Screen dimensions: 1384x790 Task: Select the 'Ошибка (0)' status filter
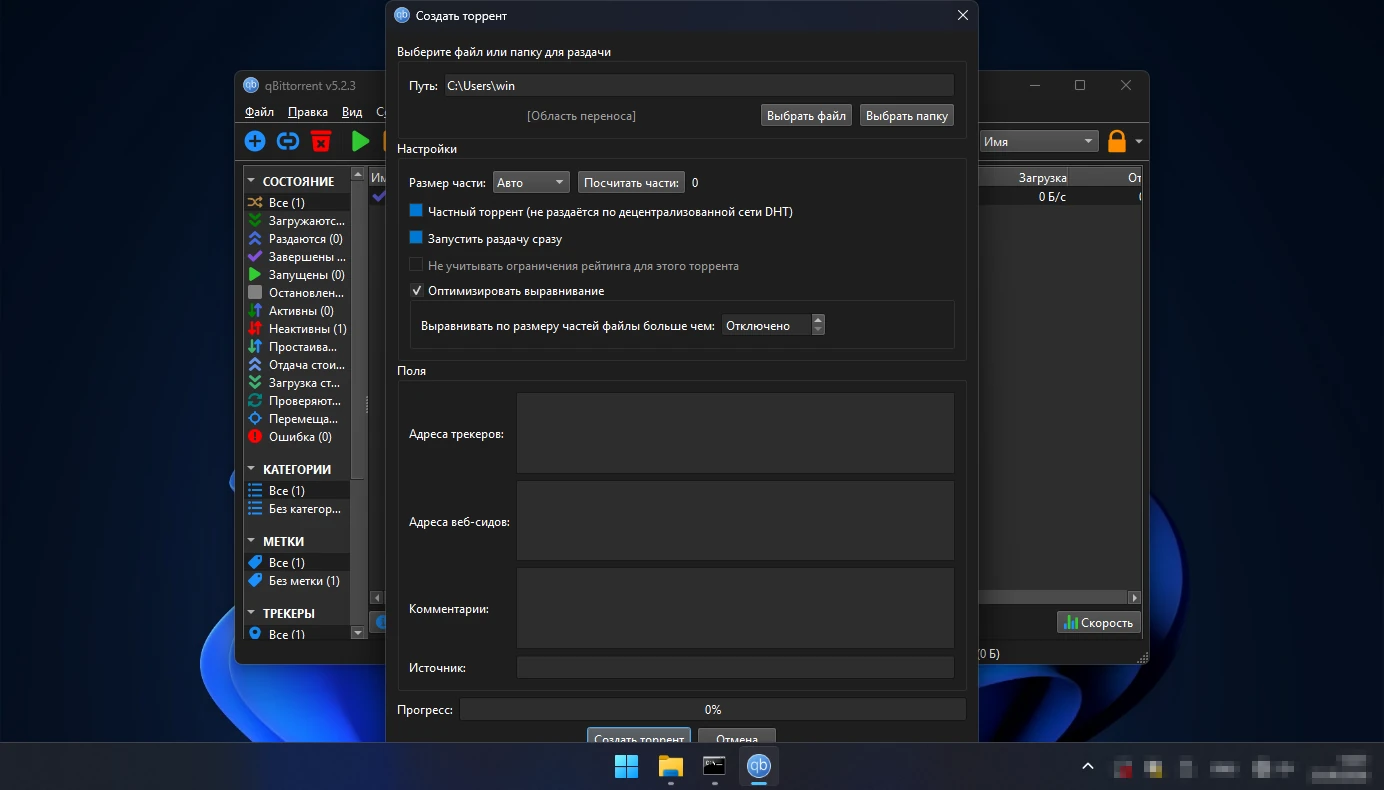point(297,437)
